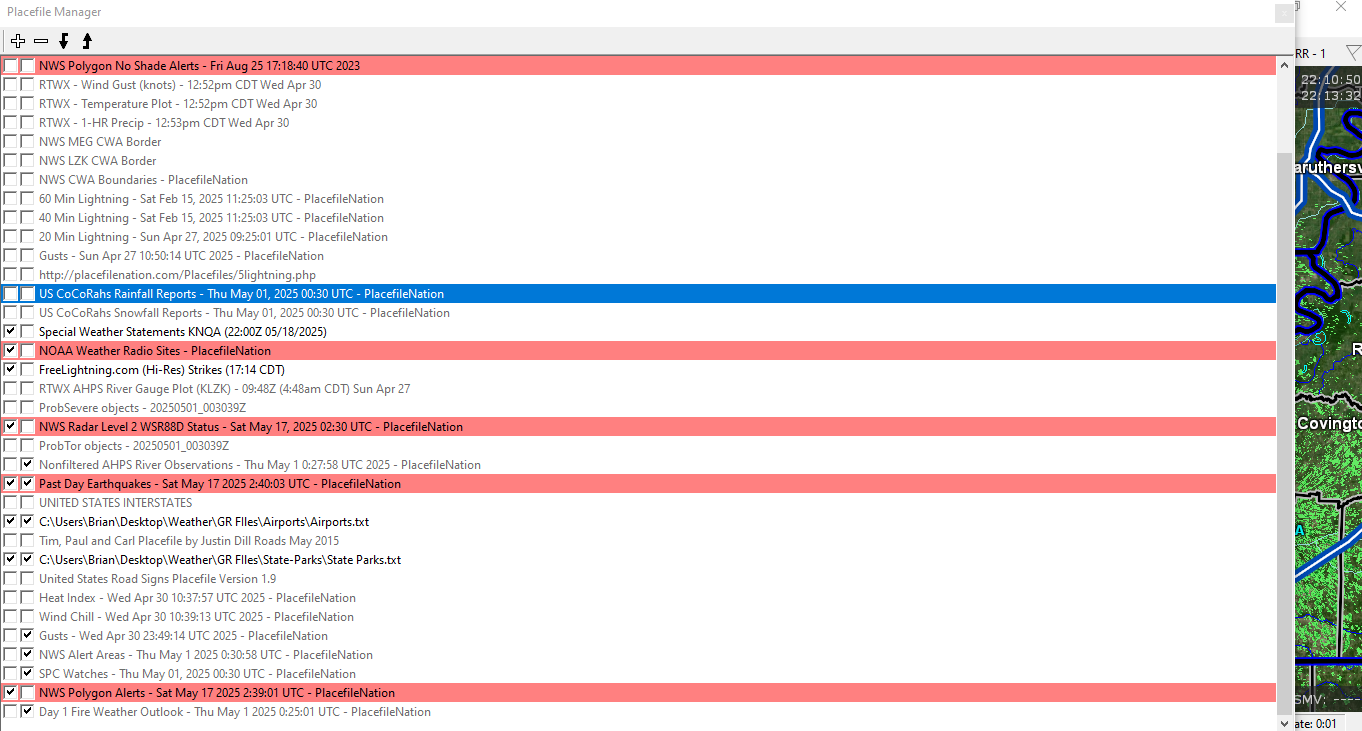The height and width of the screenshot is (731, 1362).
Task: Click the minus icon to remove placefile
Action: [x=41, y=41]
